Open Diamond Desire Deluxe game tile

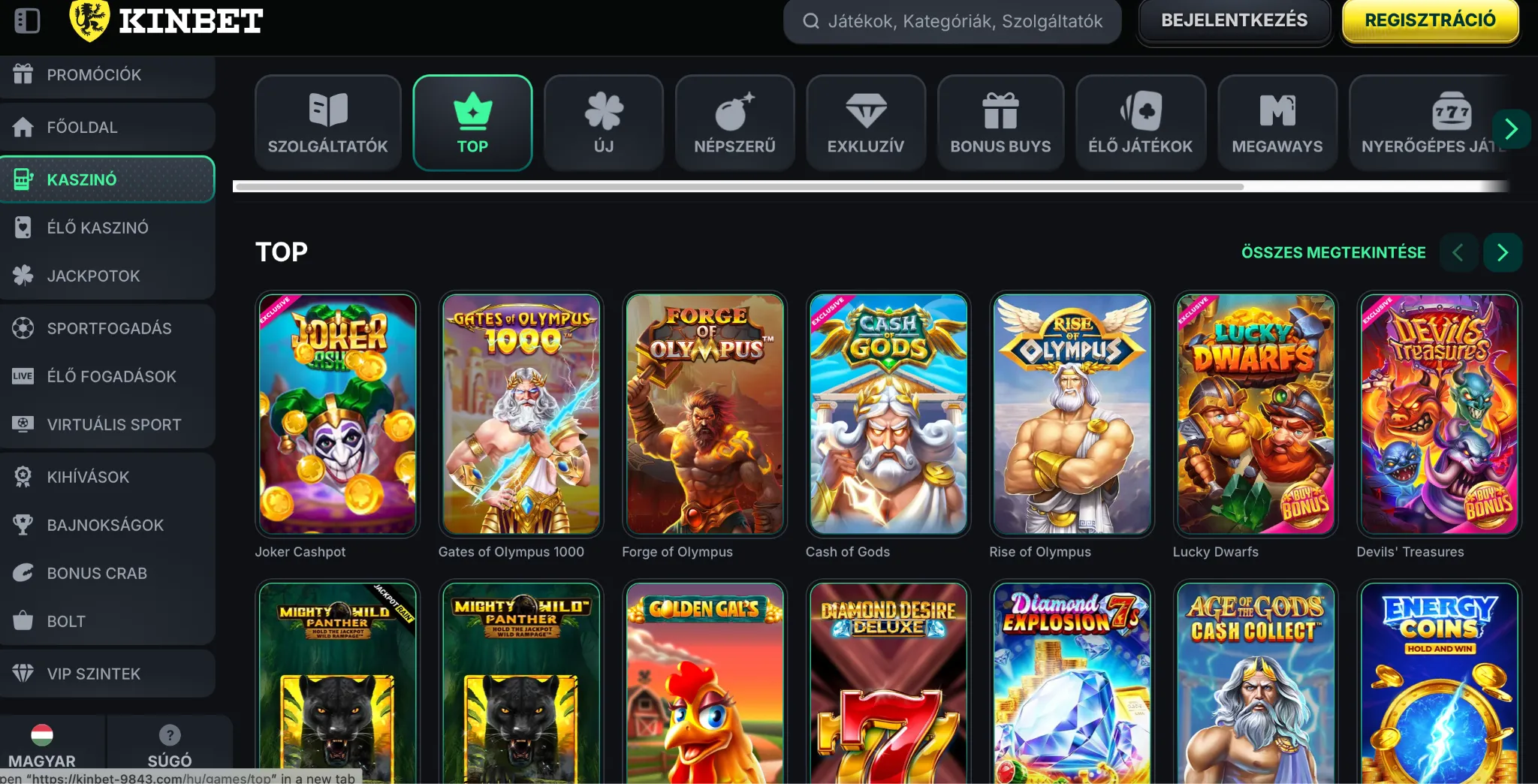pyautogui.click(x=888, y=682)
